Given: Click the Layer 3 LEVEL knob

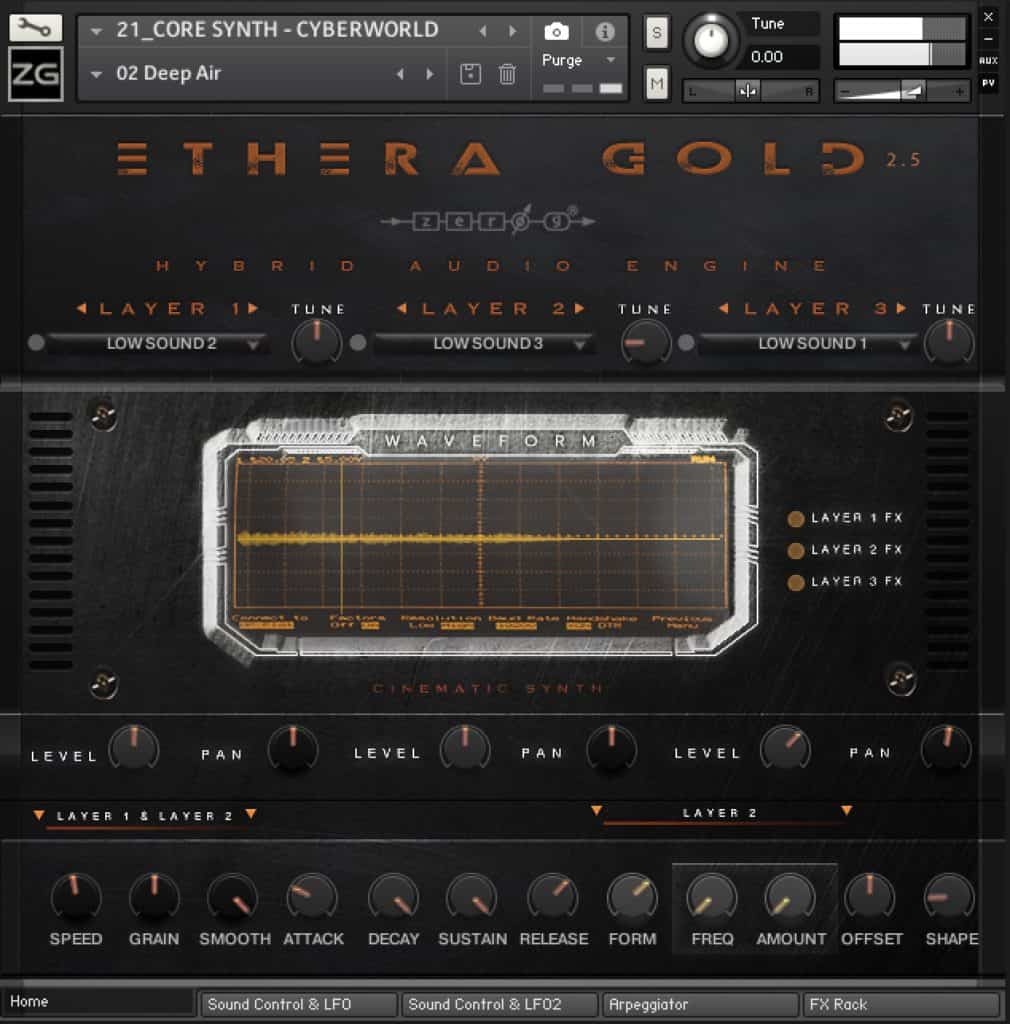Looking at the screenshot, I should pyautogui.click(x=785, y=748).
